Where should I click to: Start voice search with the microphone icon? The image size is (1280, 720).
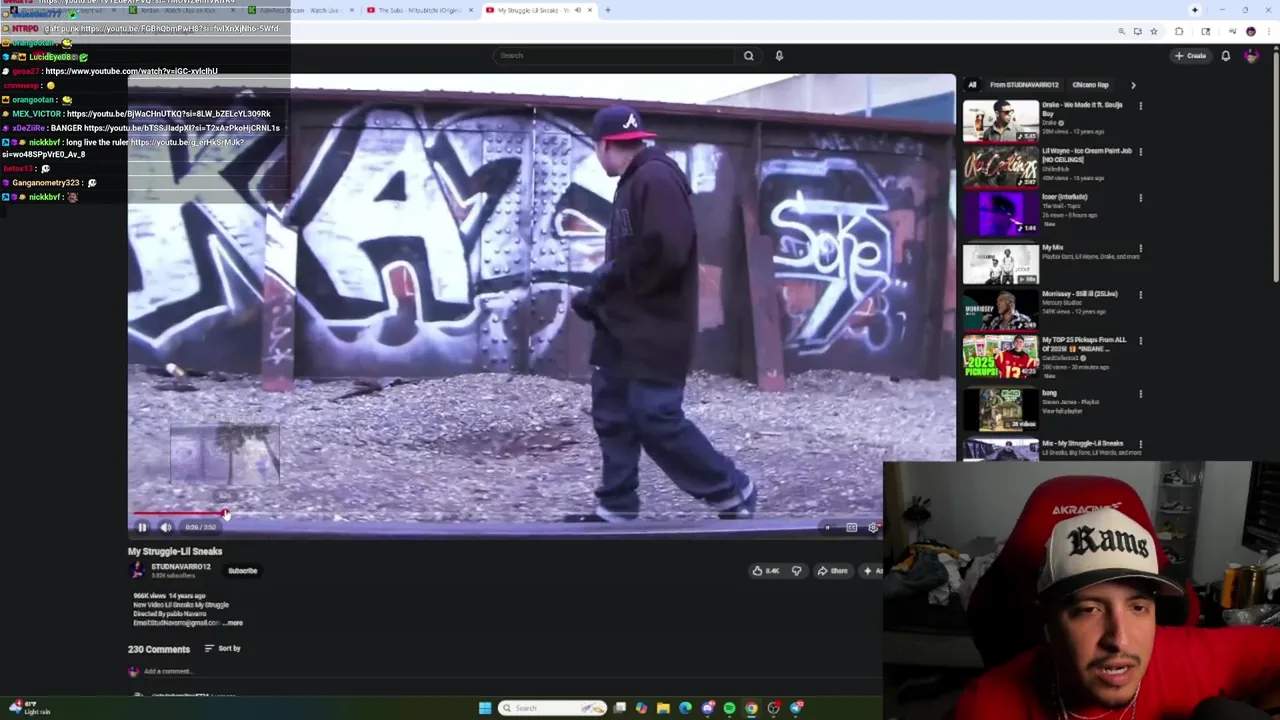(x=779, y=56)
